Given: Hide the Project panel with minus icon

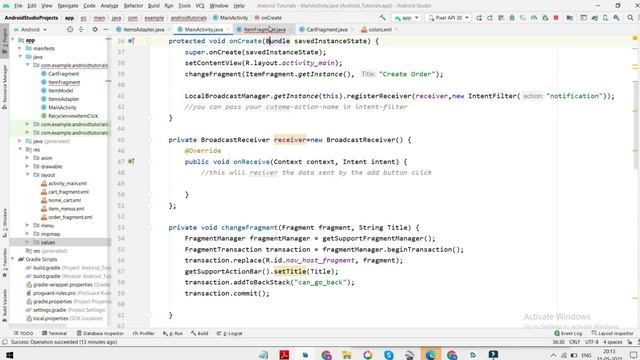Looking at the screenshot, I should click(x=106, y=29).
